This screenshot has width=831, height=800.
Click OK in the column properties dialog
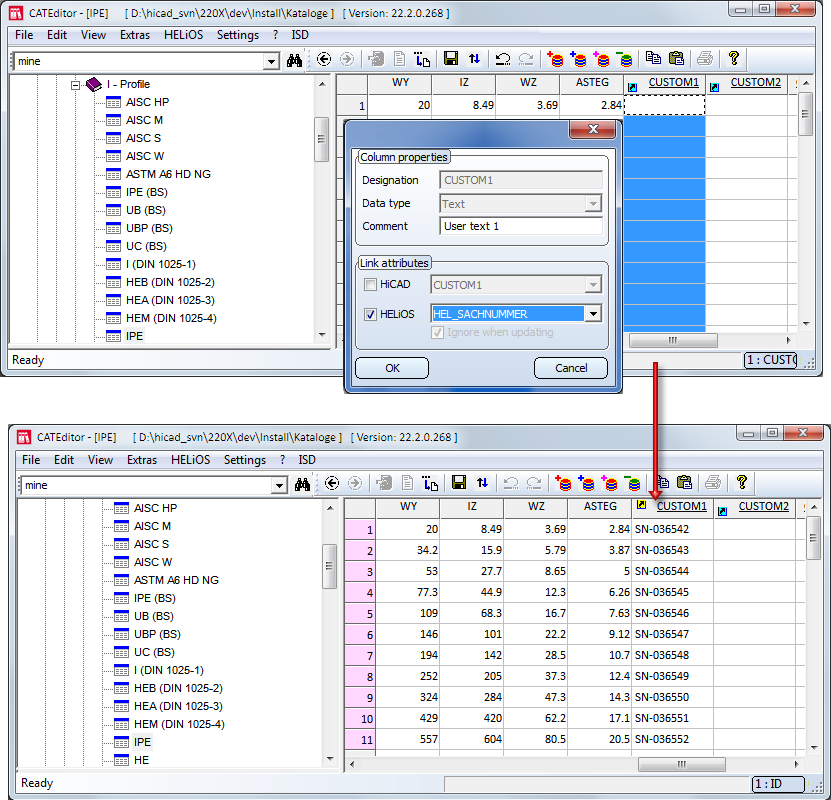(392, 368)
